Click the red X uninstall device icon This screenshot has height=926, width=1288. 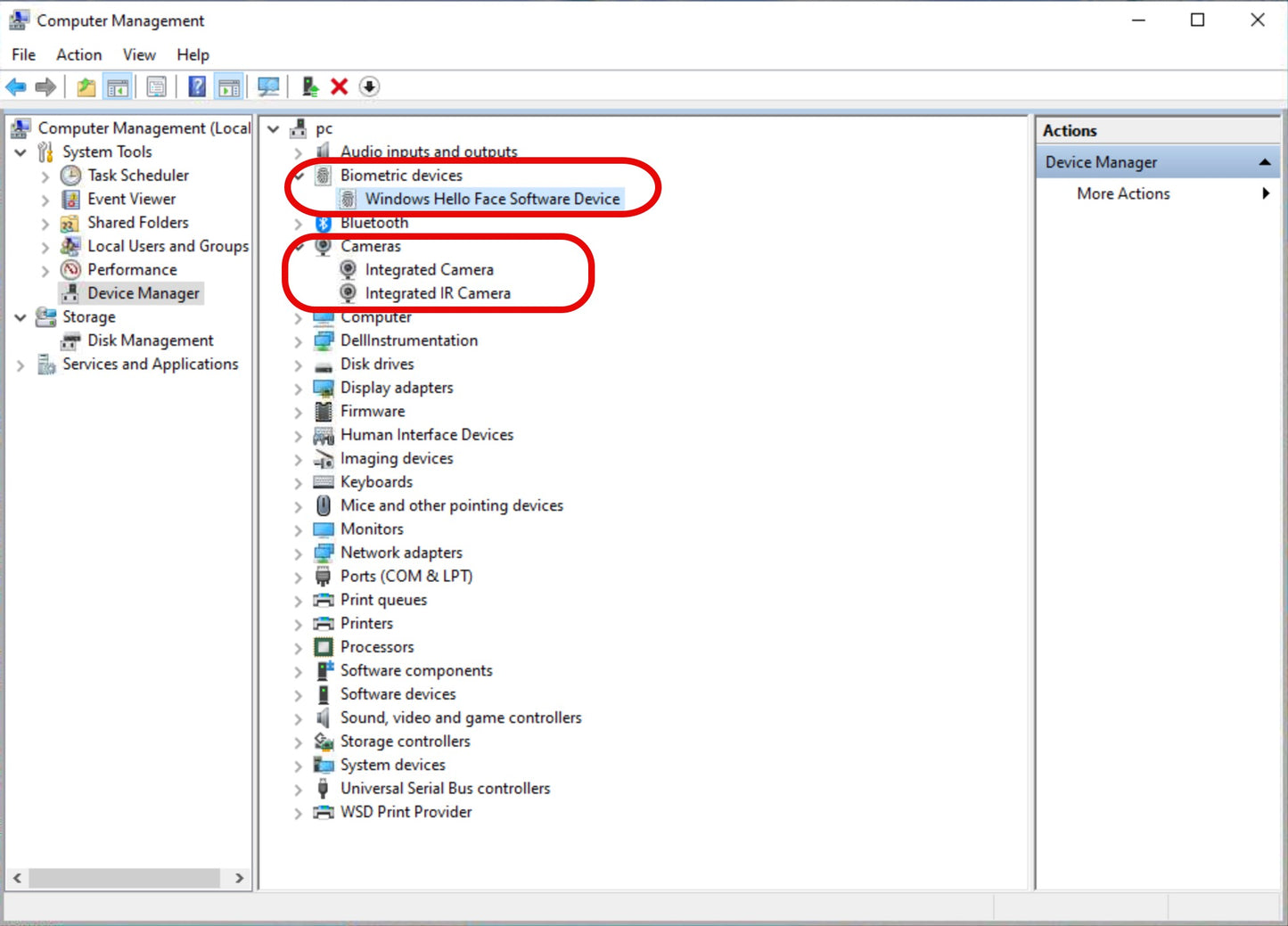coord(340,86)
